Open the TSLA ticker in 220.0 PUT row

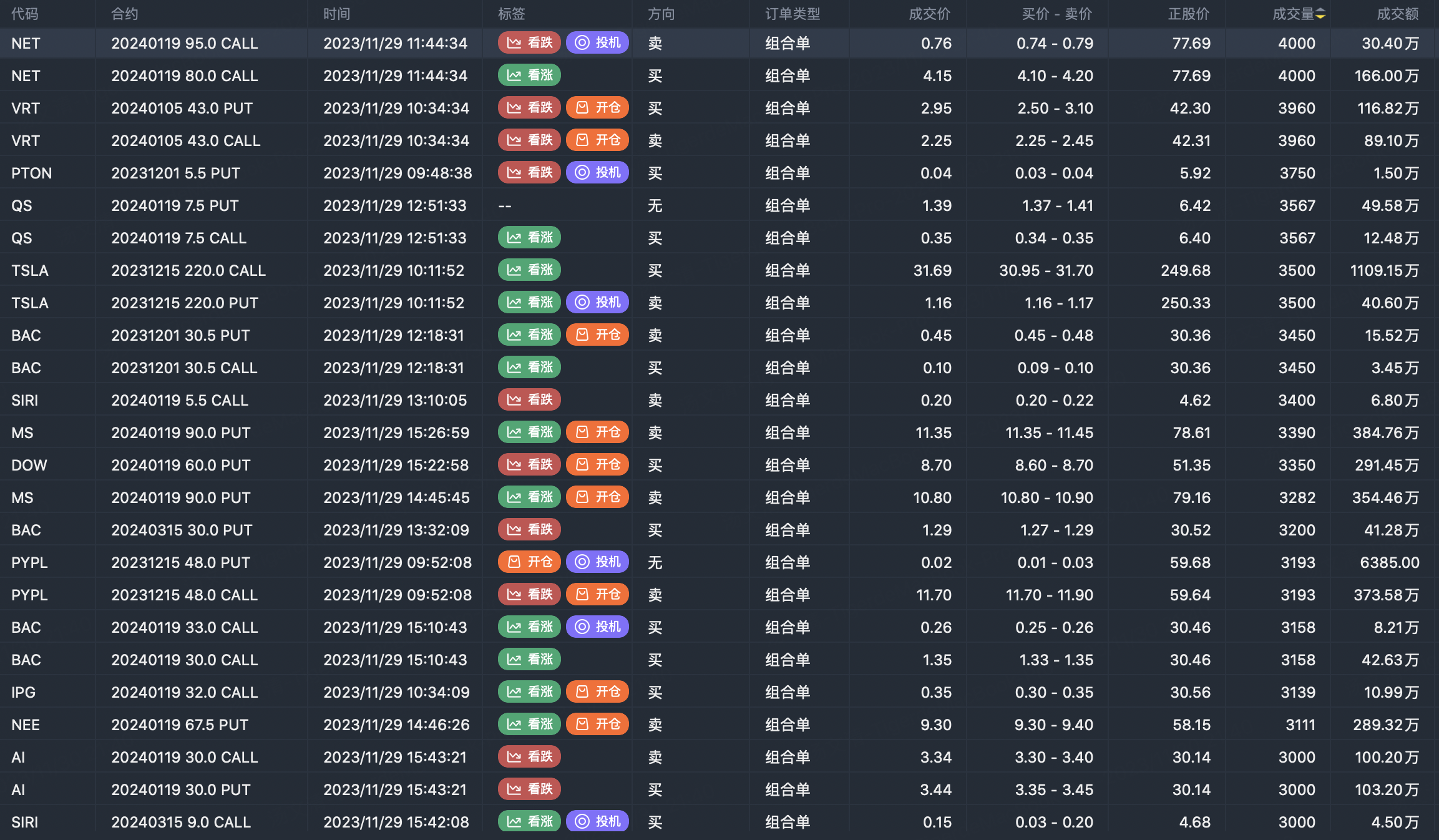coord(30,303)
